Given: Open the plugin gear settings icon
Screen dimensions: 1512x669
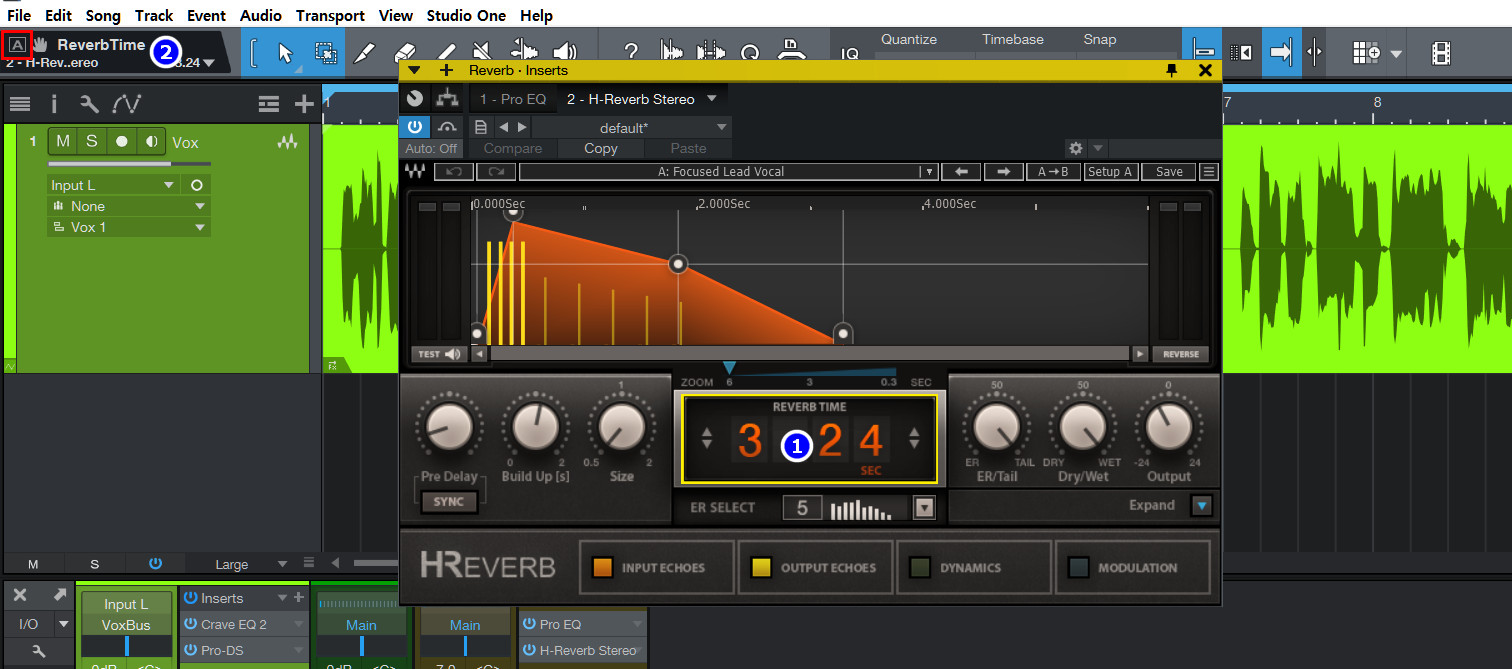Looking at the screenshot, I should 1076,148.
